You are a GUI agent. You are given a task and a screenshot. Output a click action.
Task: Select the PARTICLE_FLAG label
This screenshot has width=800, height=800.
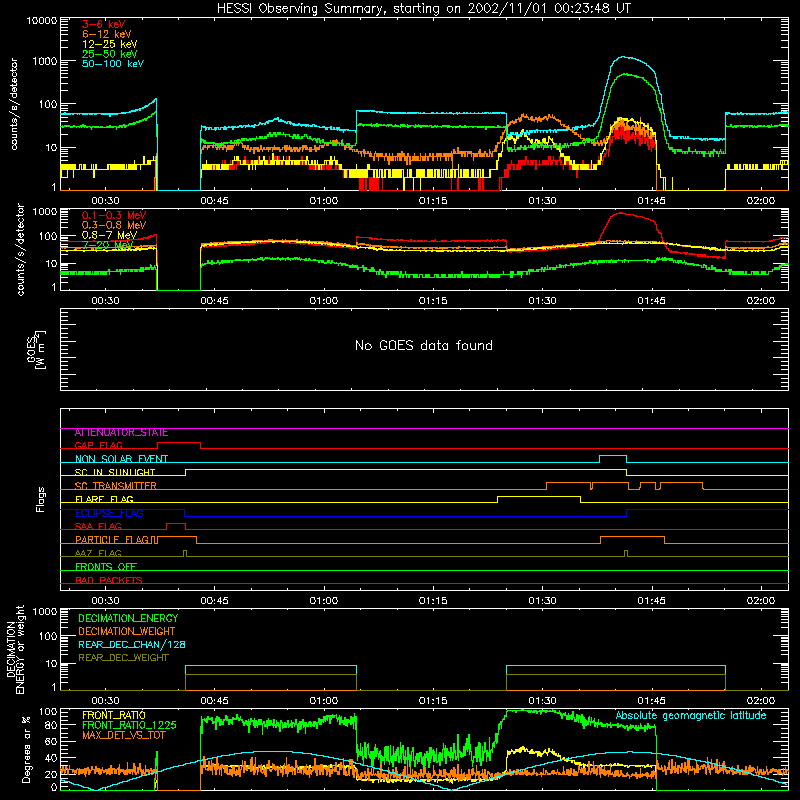[x=112, y=540]
